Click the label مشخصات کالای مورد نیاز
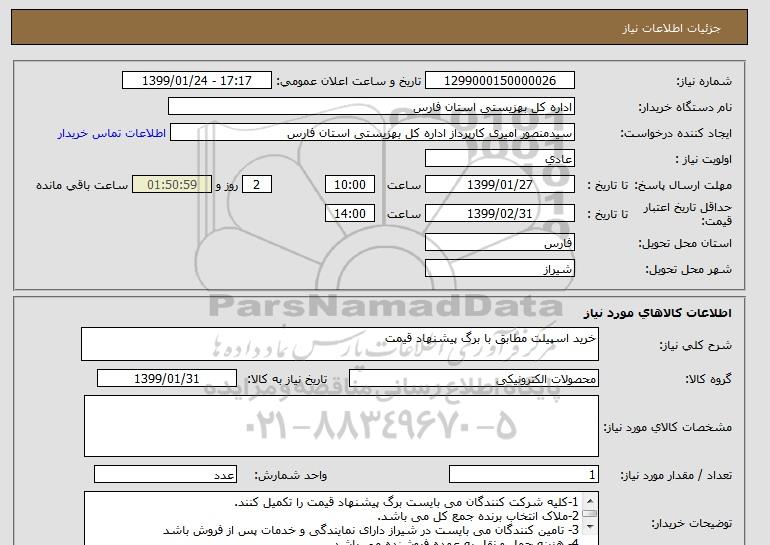Screen dimensions: 770x545 point(667,427)
